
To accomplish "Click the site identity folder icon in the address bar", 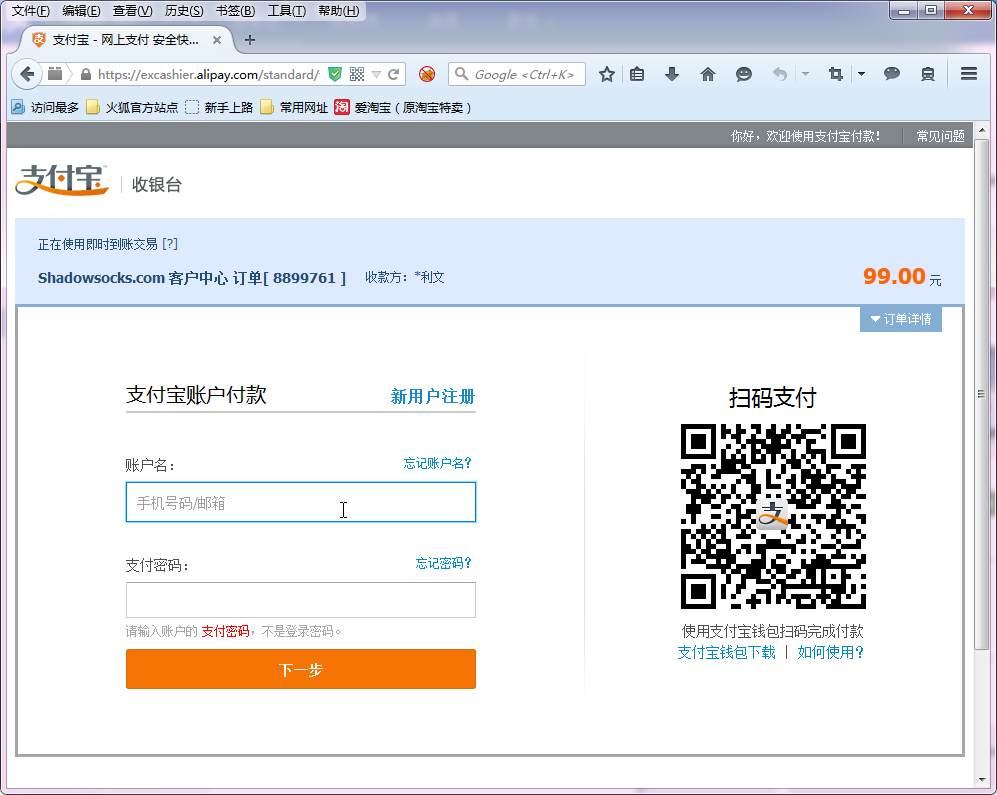I will [55, 74].
